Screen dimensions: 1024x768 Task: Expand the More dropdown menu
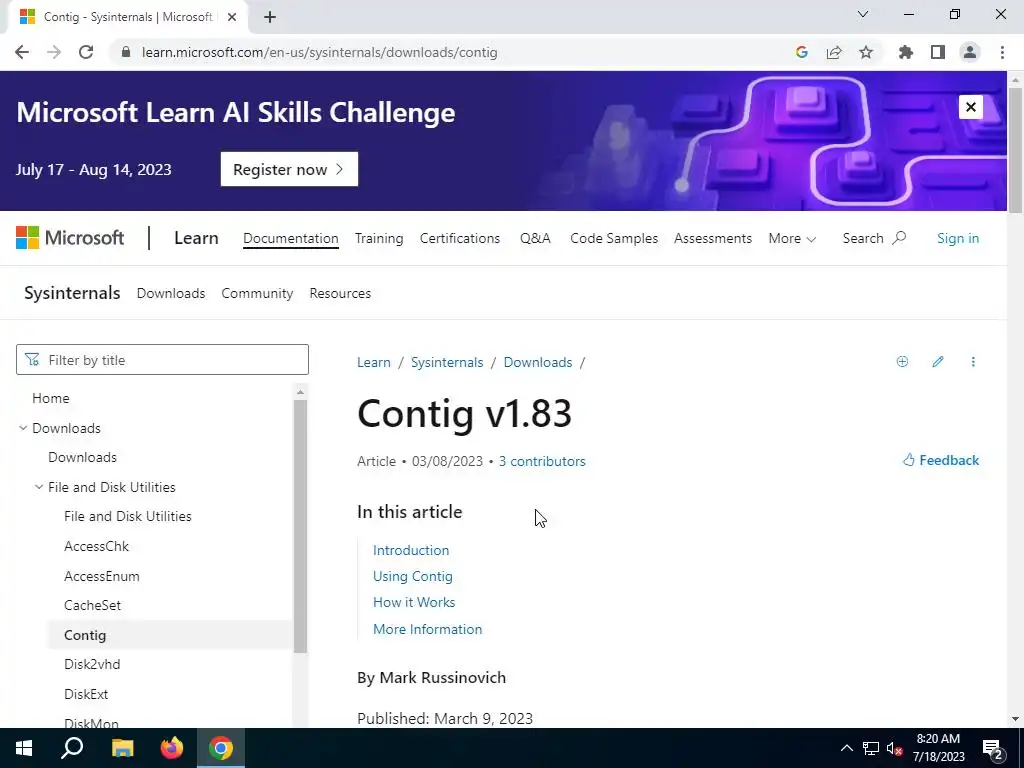click(x=792, y=238)
